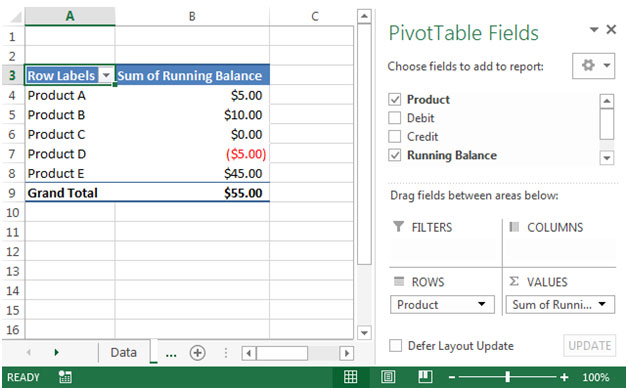Image resolution: width=628 pixels, height=390 pixels.
Task: Open the PivotTable Fields tools gear
Action: click(593, 66)
